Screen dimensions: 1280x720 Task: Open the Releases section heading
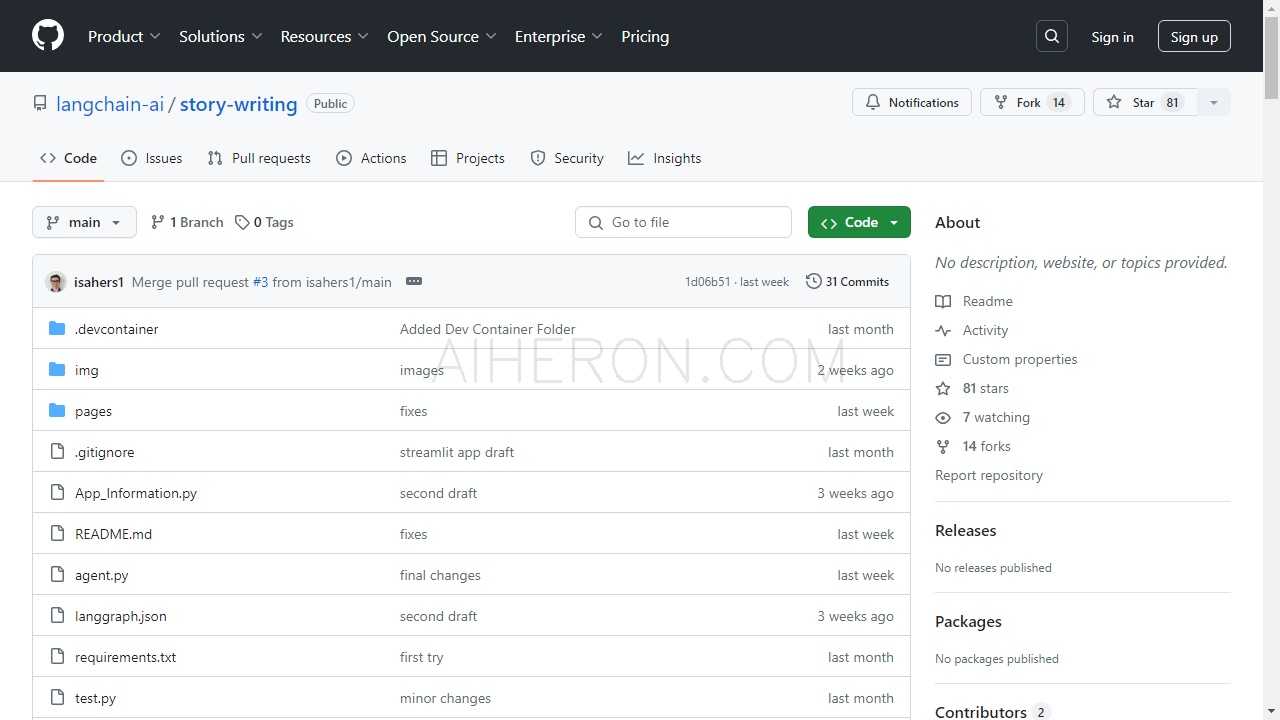pyautogui.click(x=966, y=530)
